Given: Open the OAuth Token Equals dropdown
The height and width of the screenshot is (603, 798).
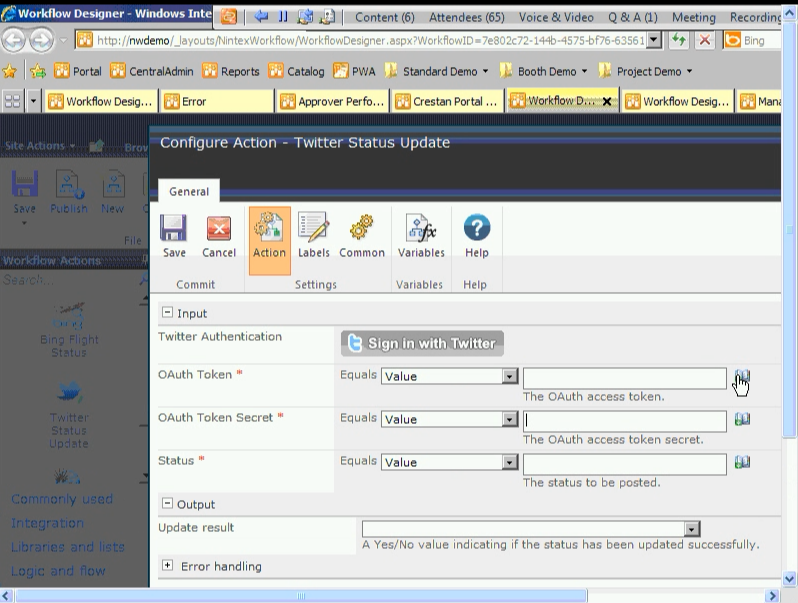Looking at the screenshot, I should click(510, 377).
